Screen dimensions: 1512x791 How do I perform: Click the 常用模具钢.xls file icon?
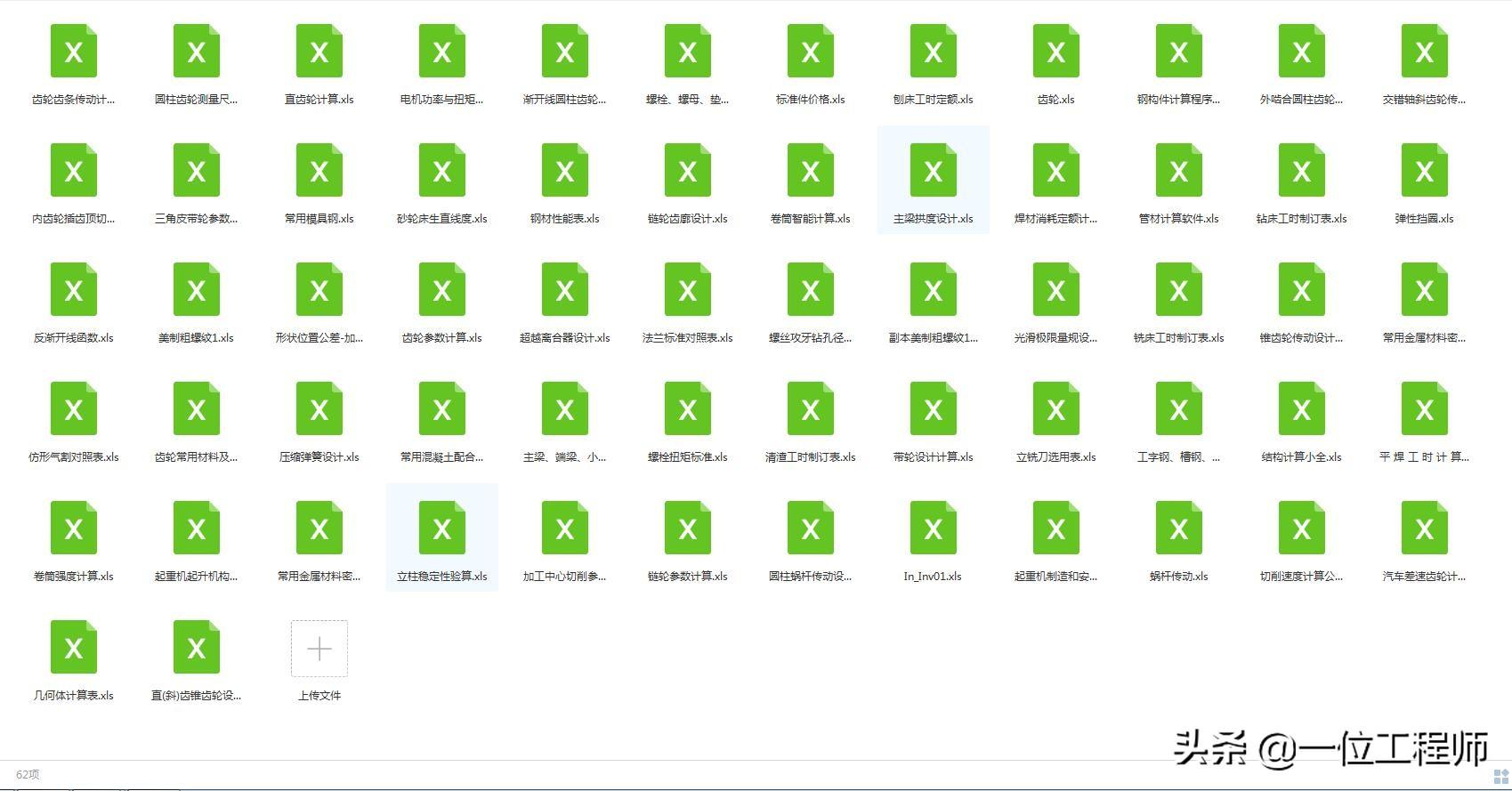(319, 171)
